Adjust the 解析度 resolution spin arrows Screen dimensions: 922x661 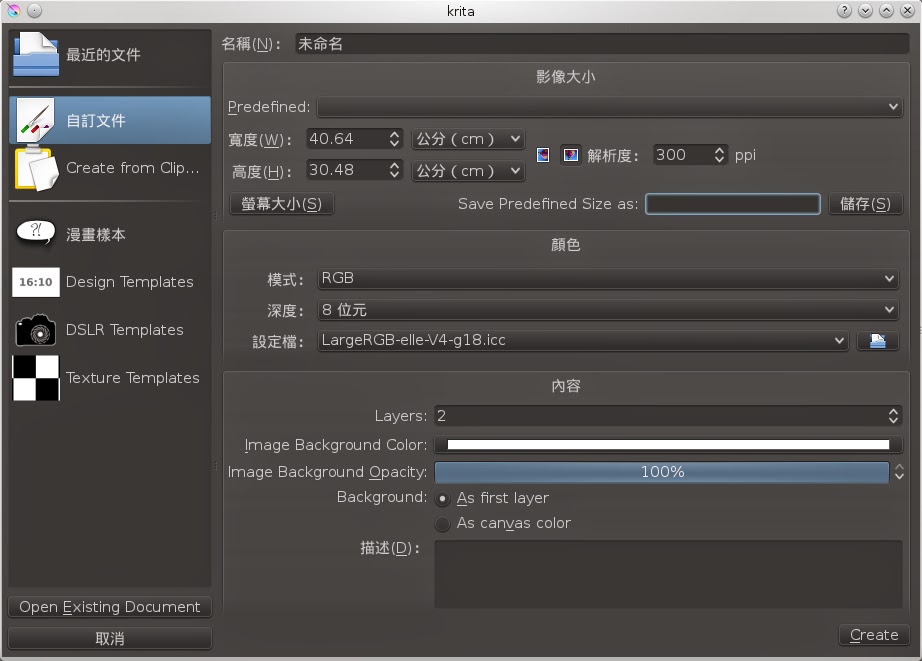tap(719, 155)
